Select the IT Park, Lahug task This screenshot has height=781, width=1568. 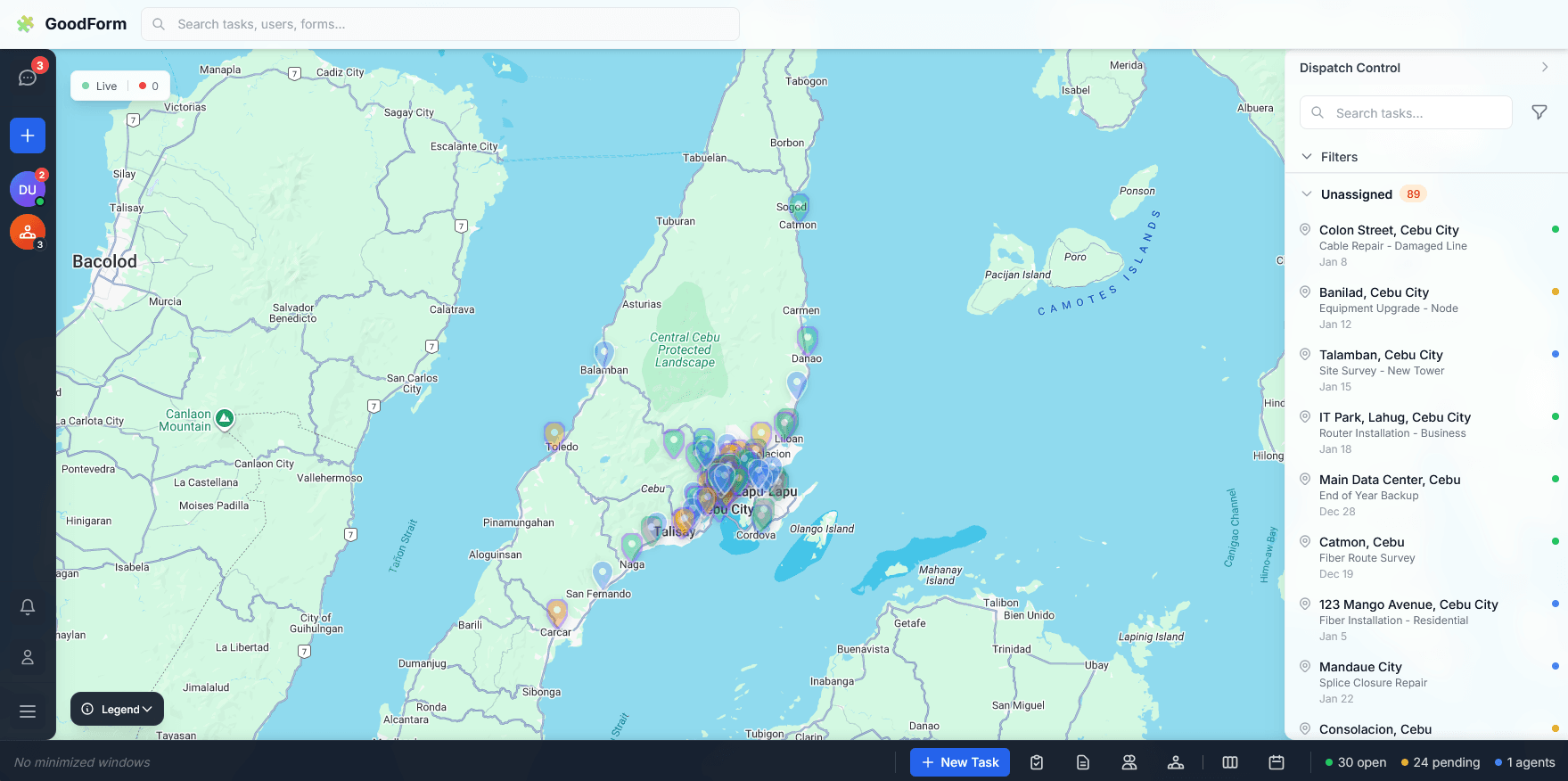pyautogui.click(x=1426, y=432)
